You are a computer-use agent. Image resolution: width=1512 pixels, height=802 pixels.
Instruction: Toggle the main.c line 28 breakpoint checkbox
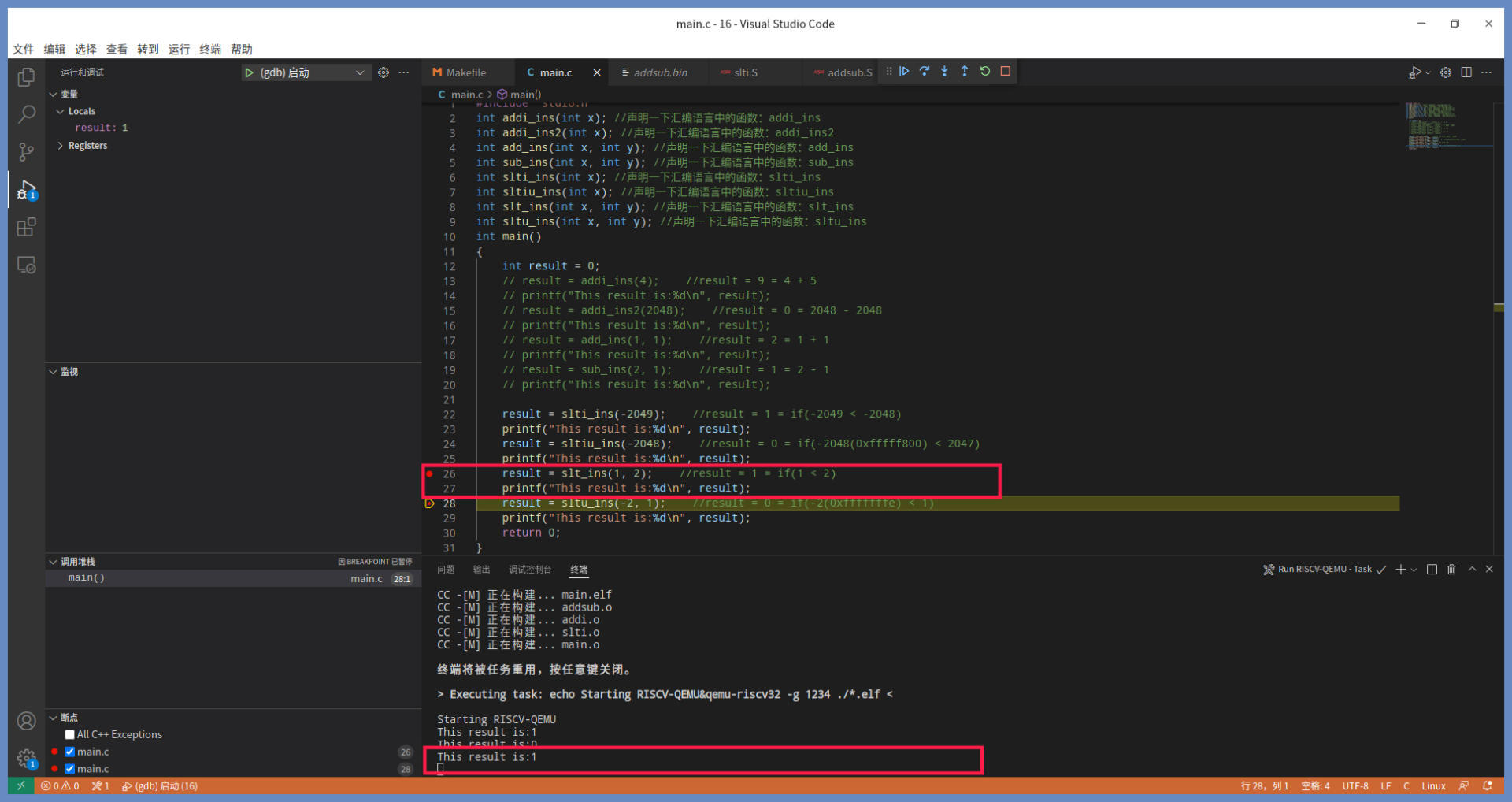[70, 769]
